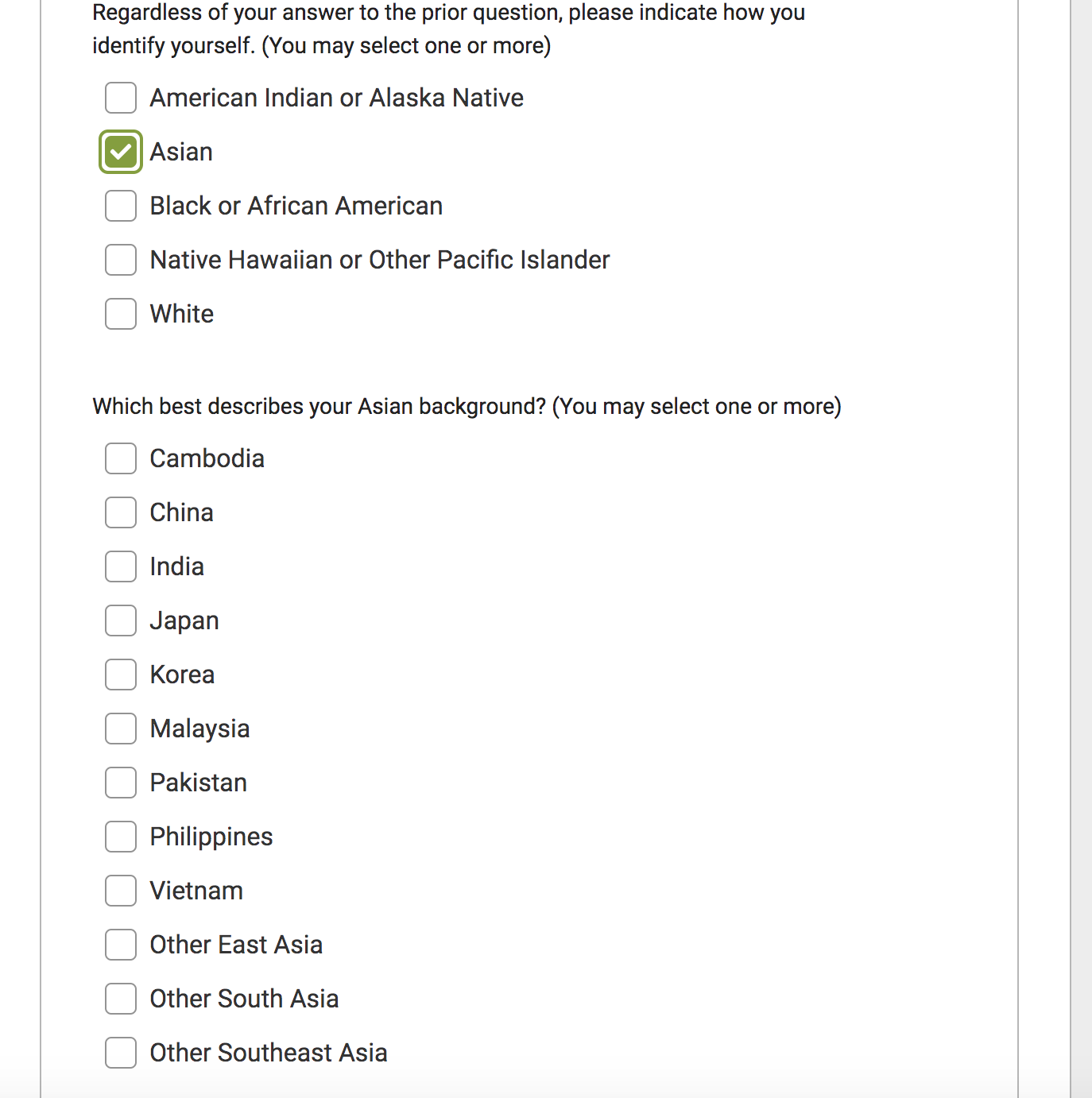Screen dimensions: 1092x1098
Task: Uncheck the Asian checkbox
Action: pos(121,152)
